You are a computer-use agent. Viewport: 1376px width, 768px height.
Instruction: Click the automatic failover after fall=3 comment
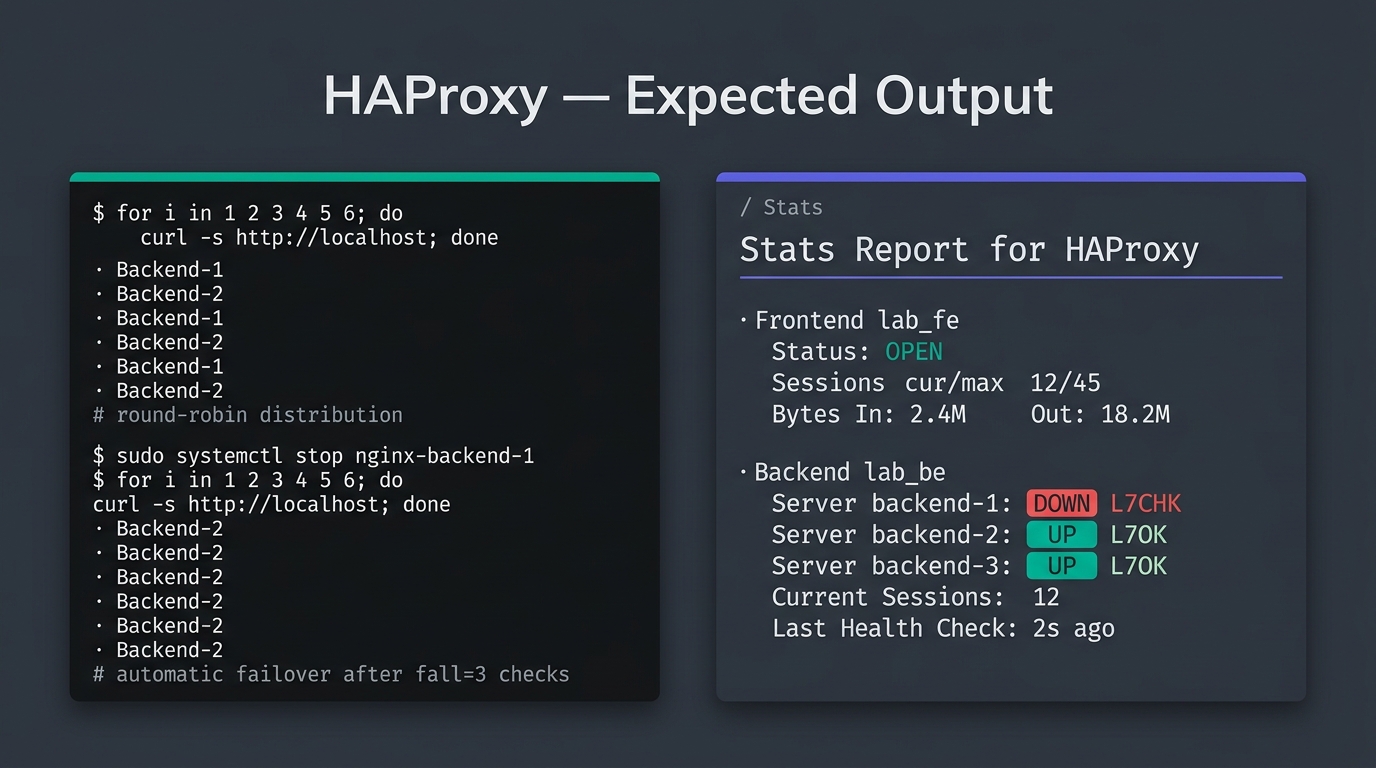point(331,674)
